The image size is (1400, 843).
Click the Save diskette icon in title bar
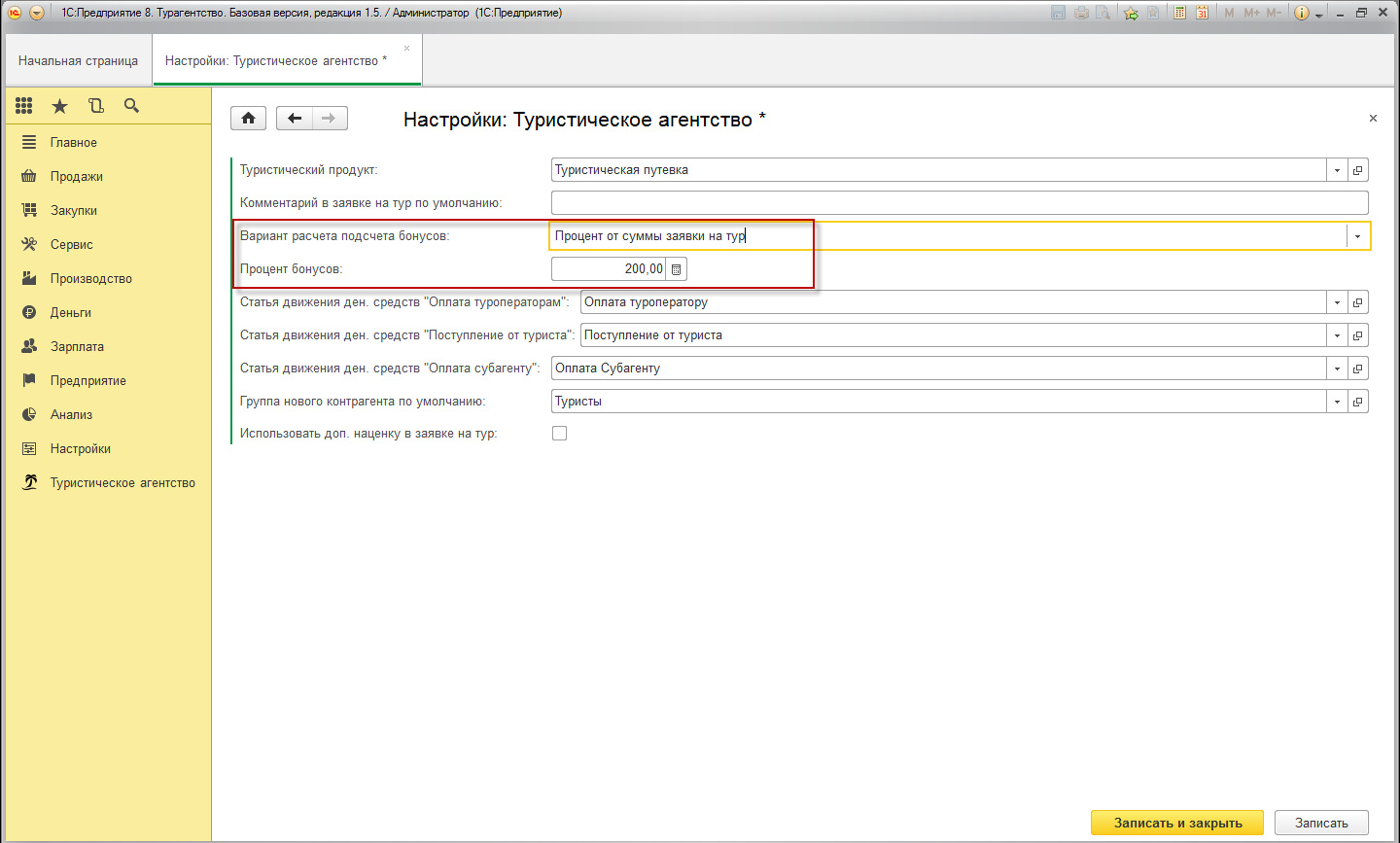(1058, 13)
